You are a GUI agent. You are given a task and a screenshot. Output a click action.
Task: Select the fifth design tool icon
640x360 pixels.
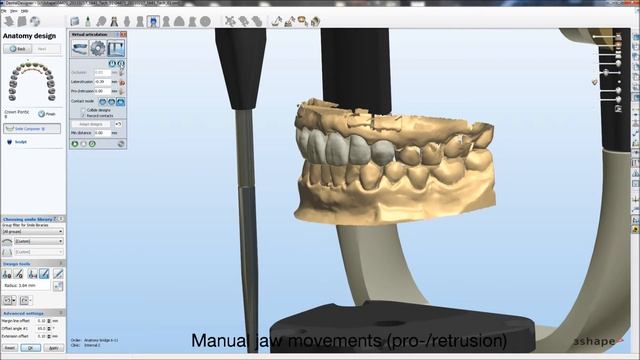[58, 274]
